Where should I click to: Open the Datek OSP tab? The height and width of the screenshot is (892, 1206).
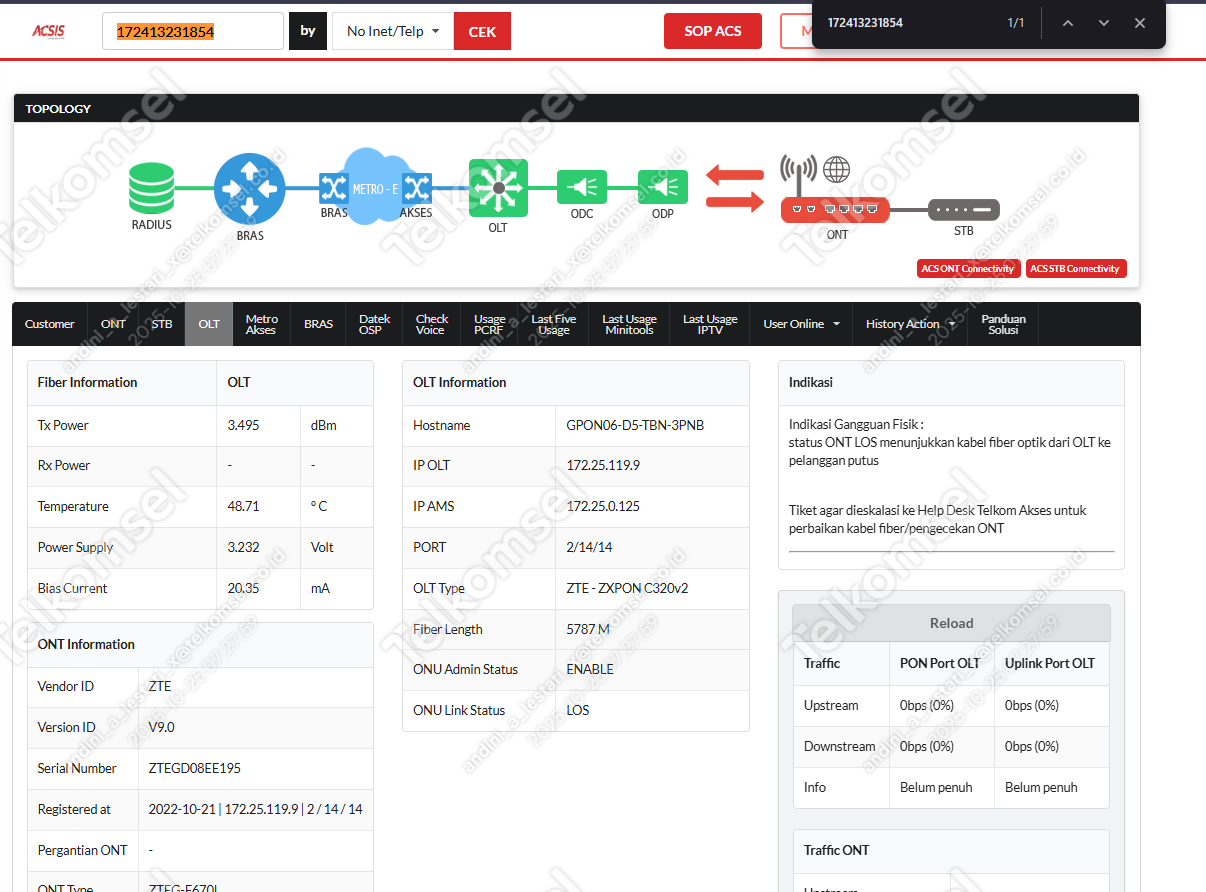point(375,324)
